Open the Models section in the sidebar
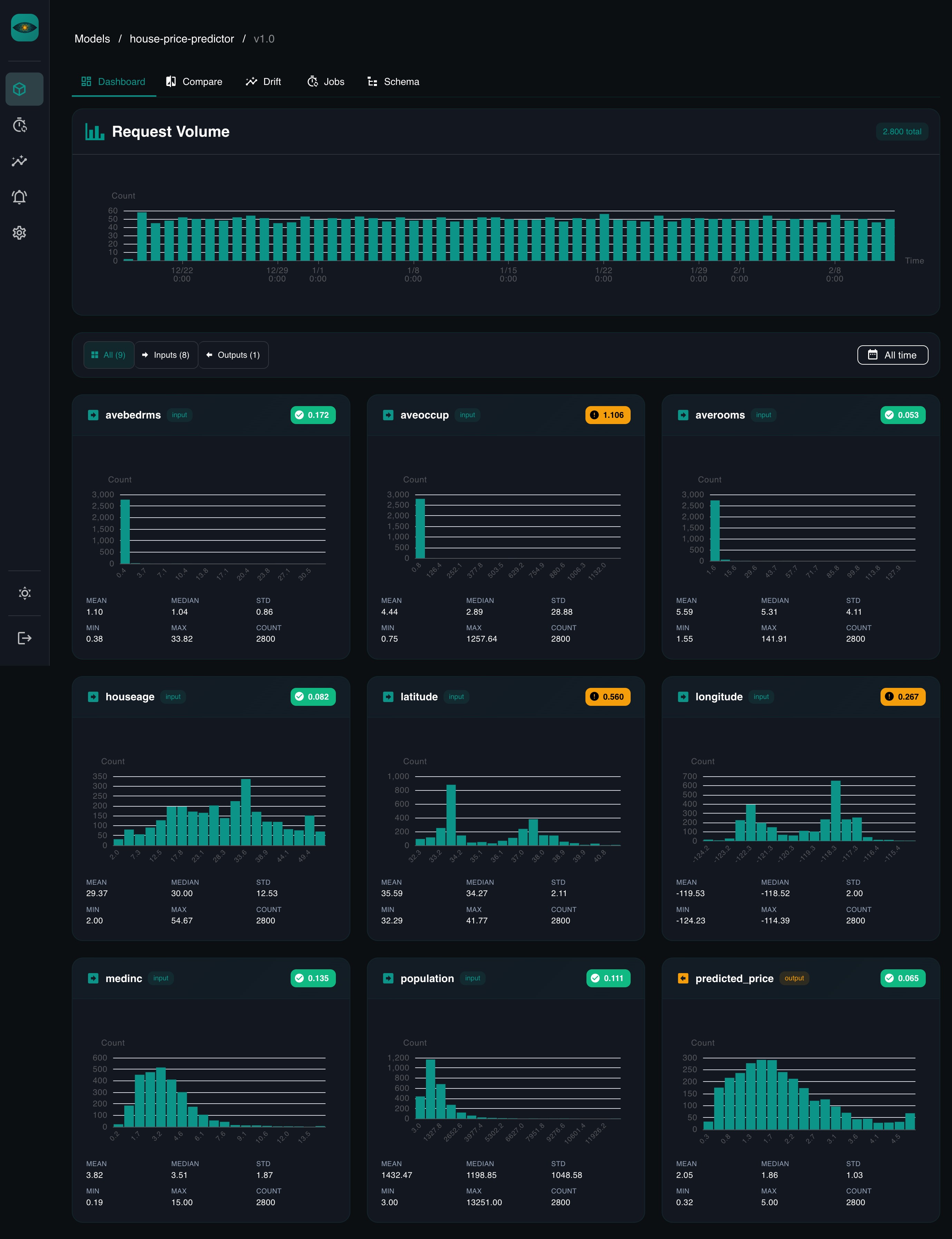The width and height of the screenshot is (952, 1239). click(x=24, y=88)
